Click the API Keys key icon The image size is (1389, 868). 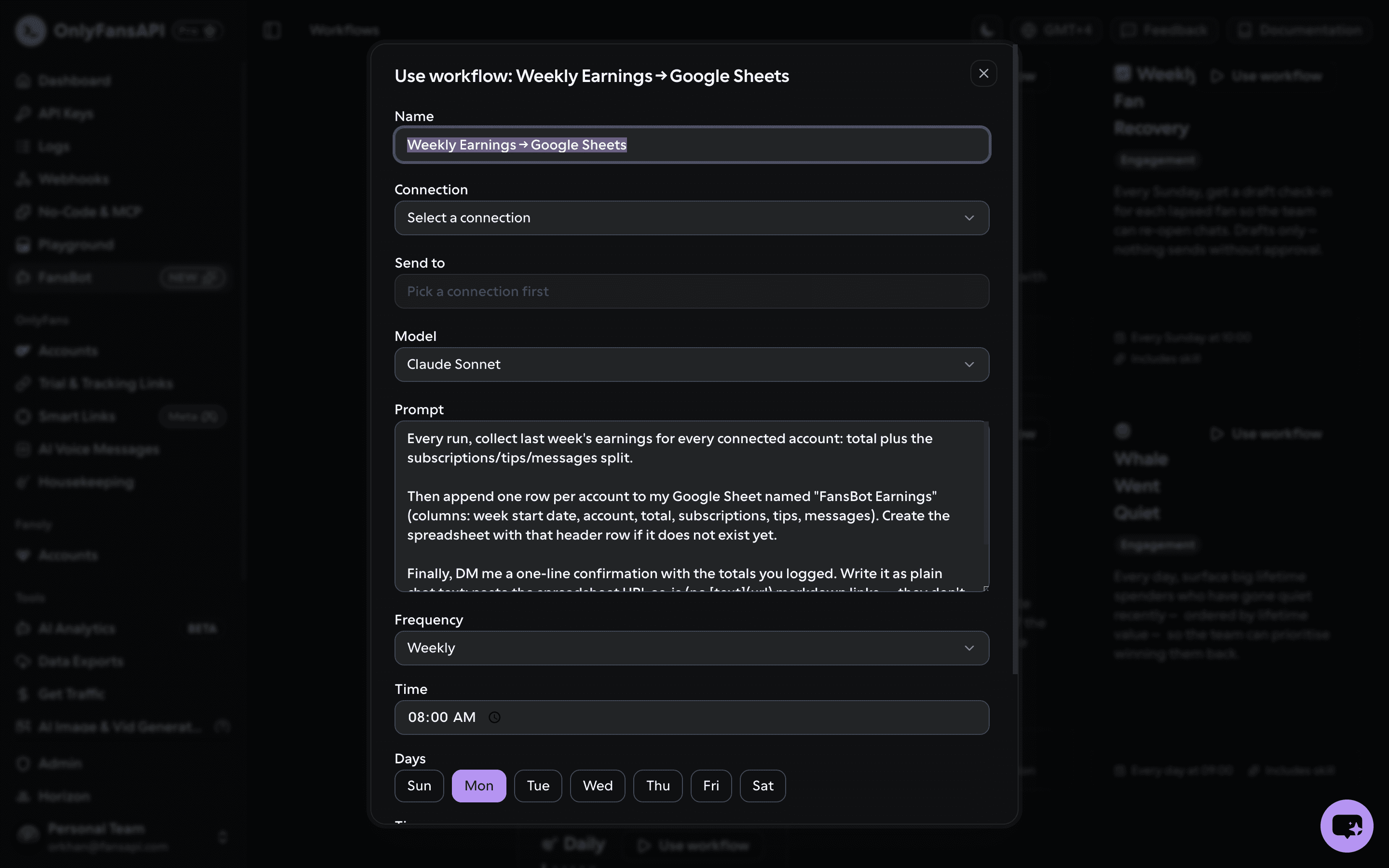tap(23, 114)
